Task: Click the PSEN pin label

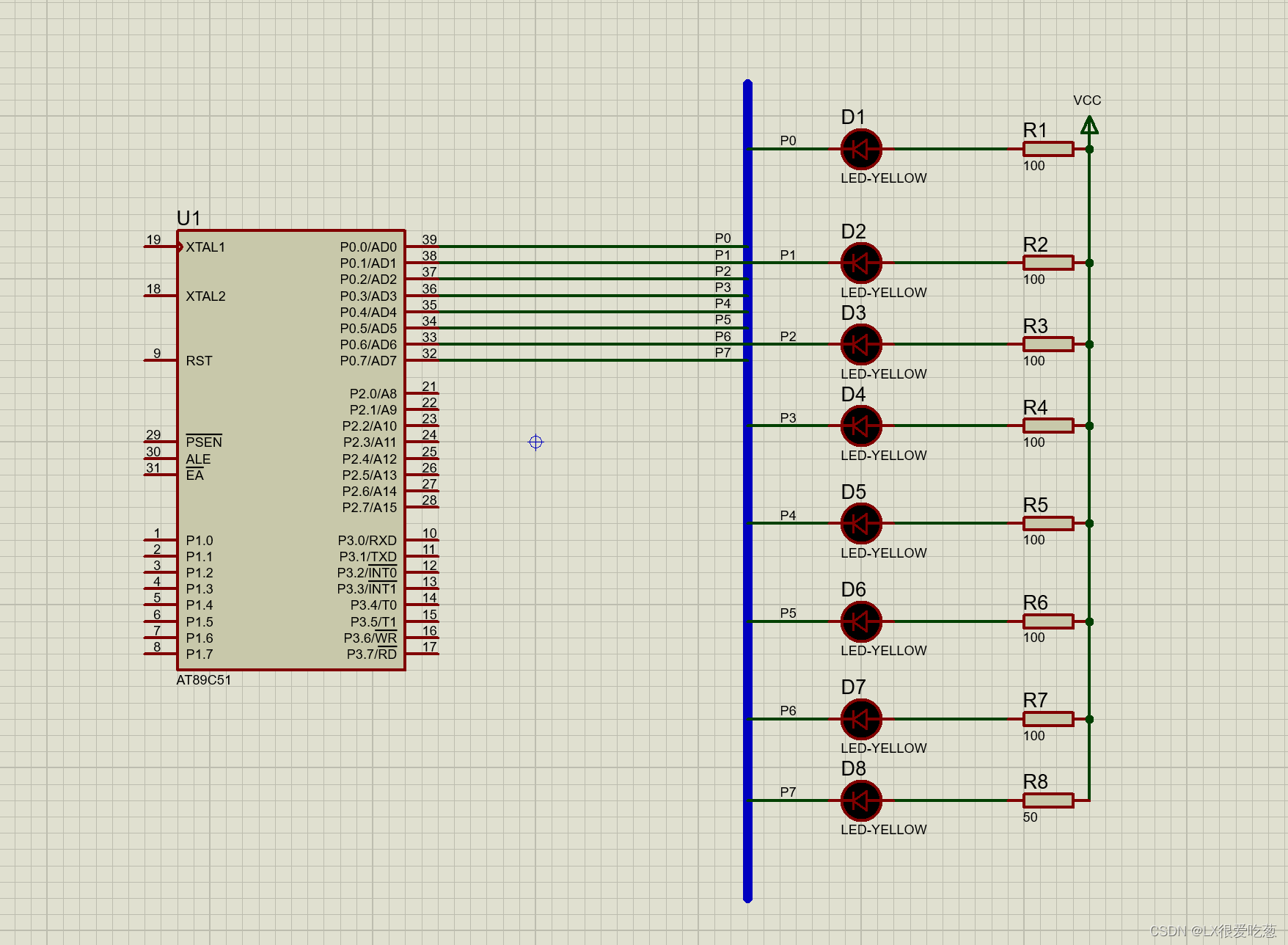Action: click(204, 442)
